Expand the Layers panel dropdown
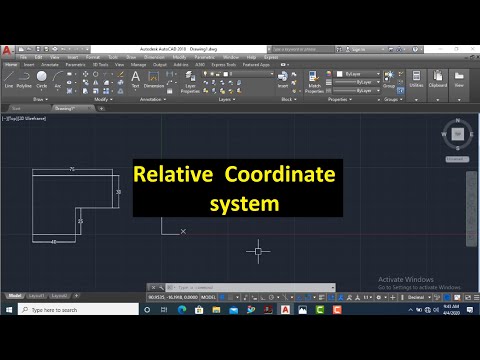The height and width of the screenshot is (360, 480). [227, 99]
